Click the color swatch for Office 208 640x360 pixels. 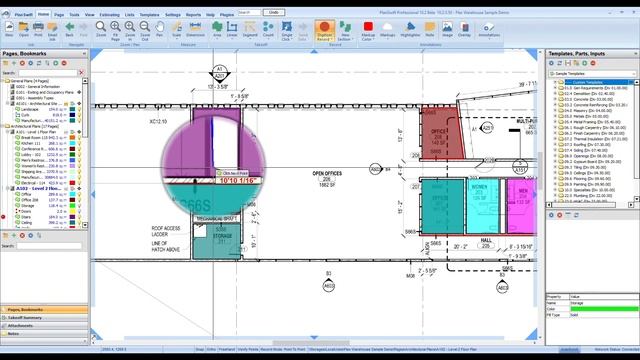point(72,200)
